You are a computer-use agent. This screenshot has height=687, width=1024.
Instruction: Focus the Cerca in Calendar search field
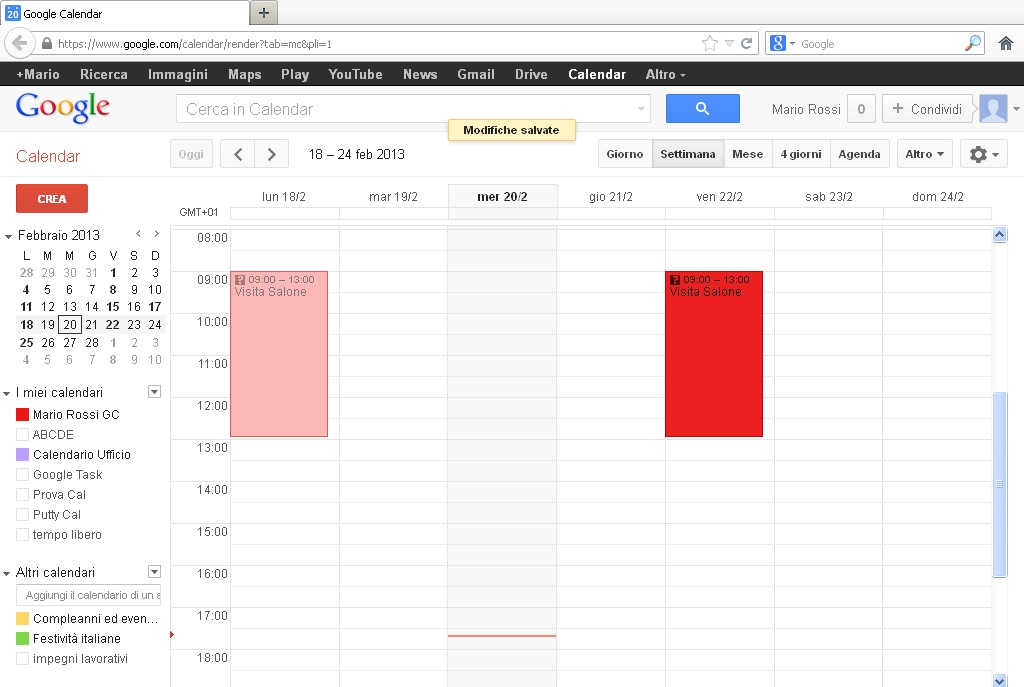(413, 108)
